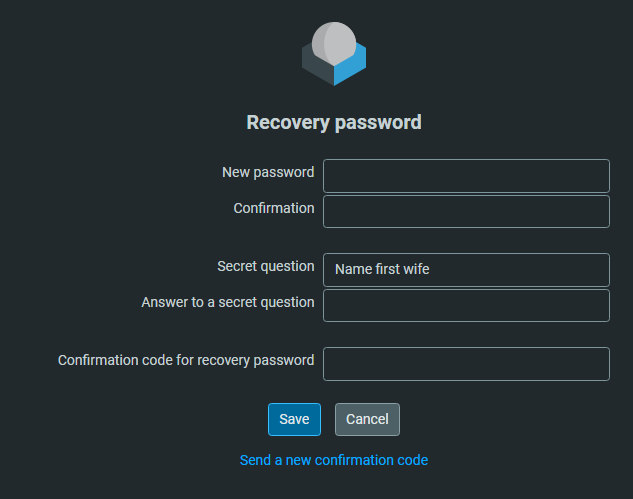
Task: Save the new recovery password
Action: [x=294, y=419]
